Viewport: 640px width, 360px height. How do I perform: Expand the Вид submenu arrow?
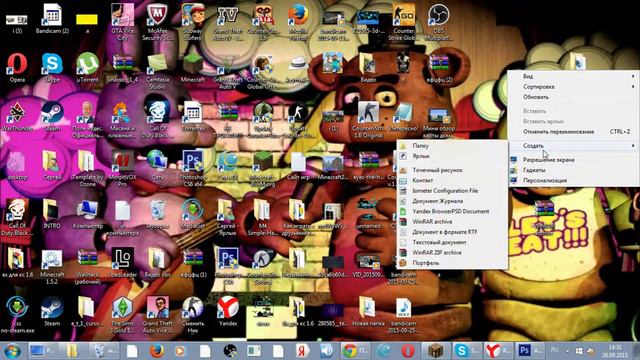[633, 76]
